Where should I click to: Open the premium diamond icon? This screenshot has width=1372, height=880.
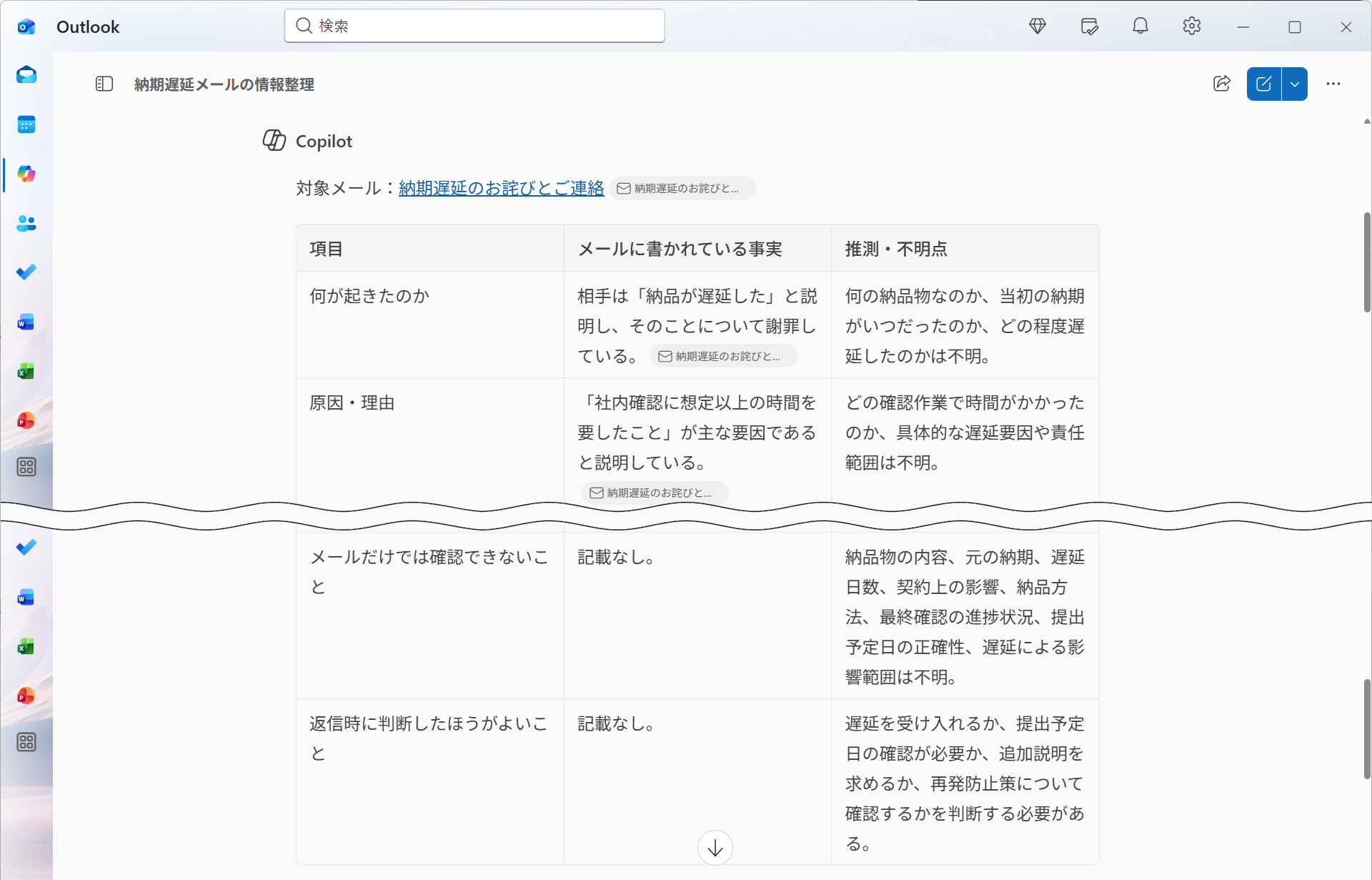coord(1038,26)
